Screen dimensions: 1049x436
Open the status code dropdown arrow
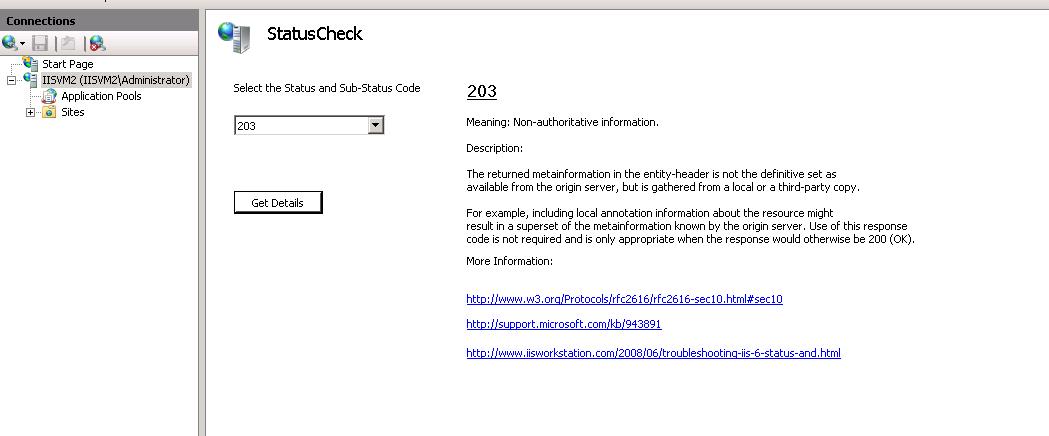(x=376, y=125)
